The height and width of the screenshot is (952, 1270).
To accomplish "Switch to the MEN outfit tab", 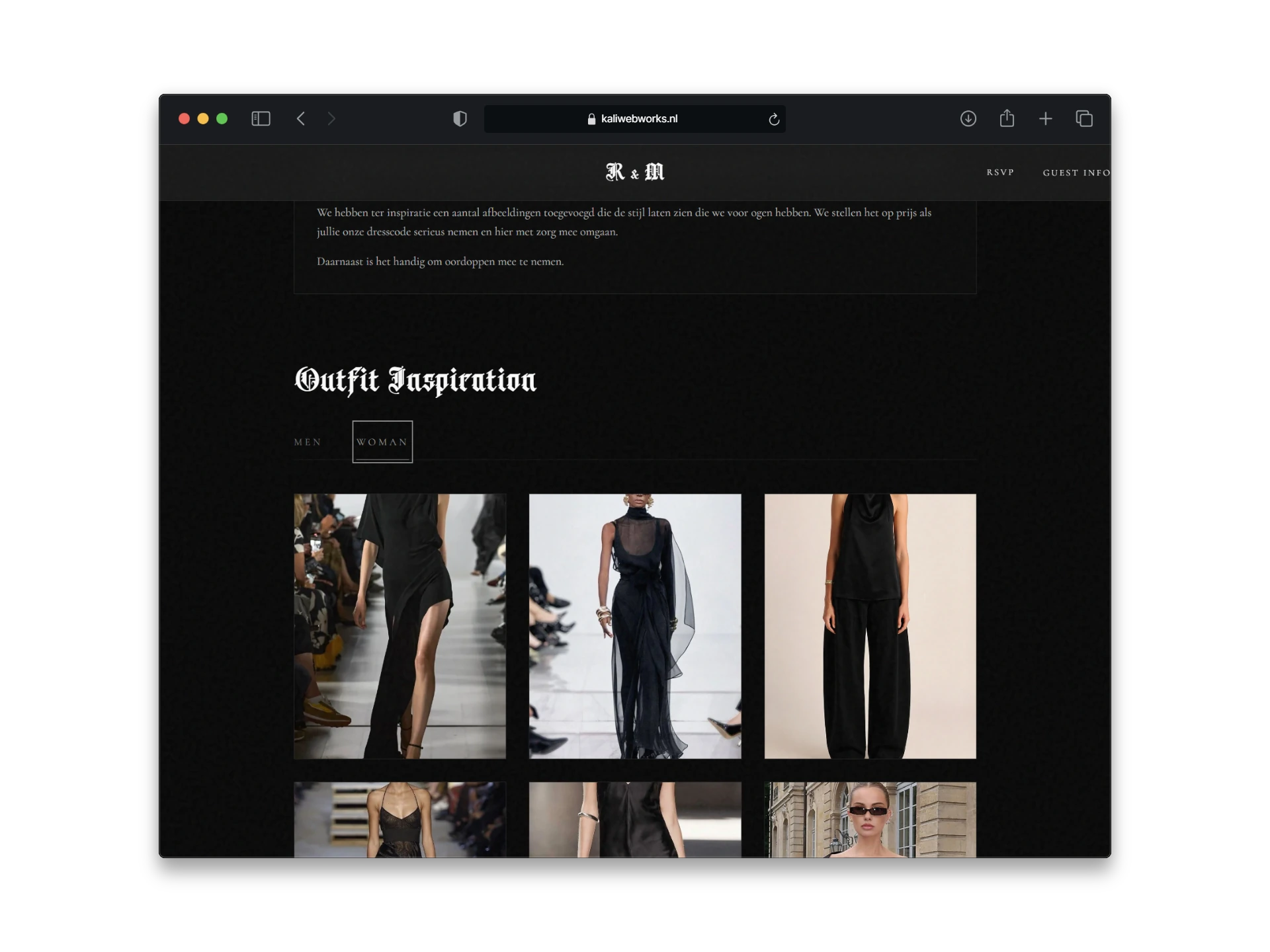I will pos(308,442).
